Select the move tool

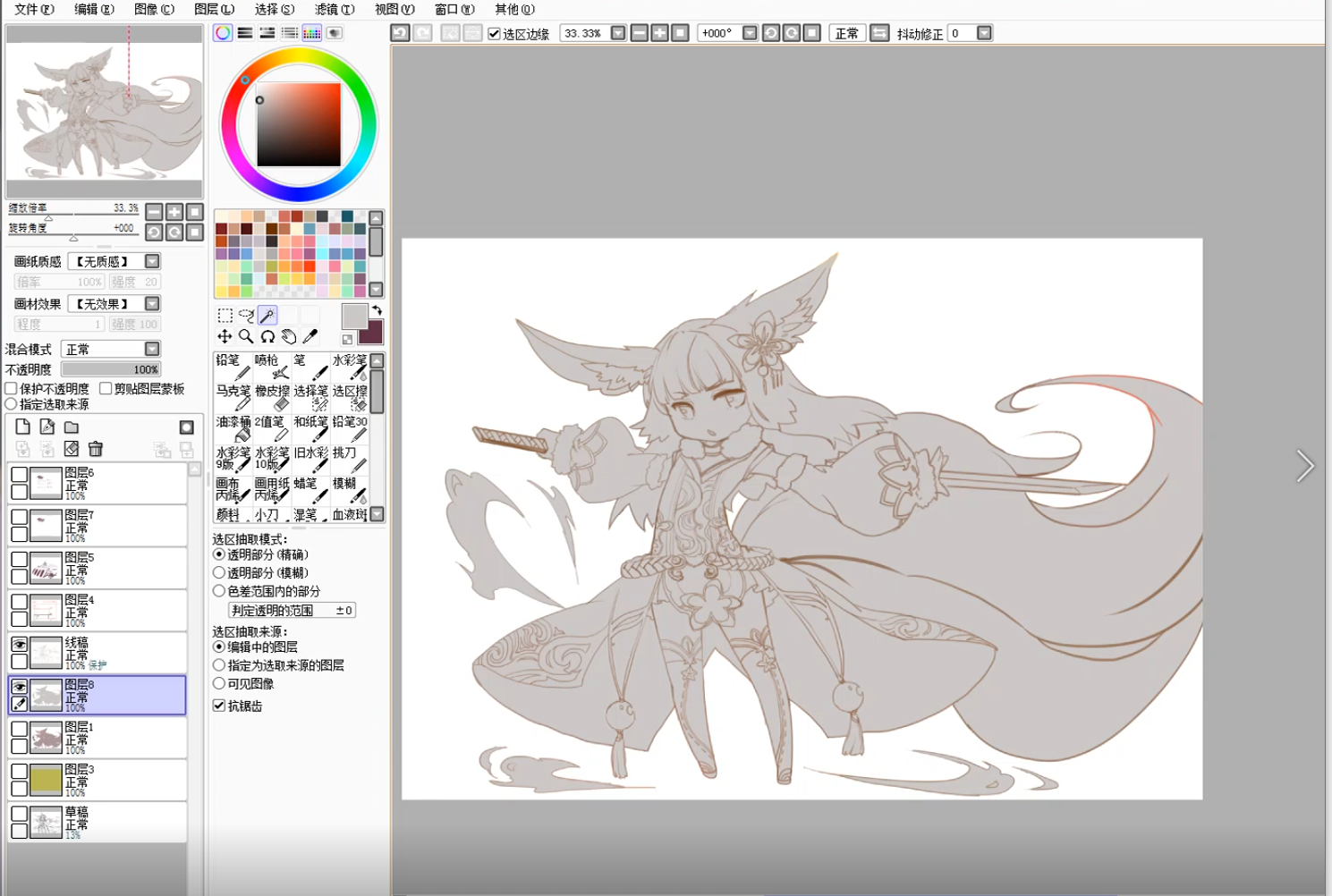225,336
